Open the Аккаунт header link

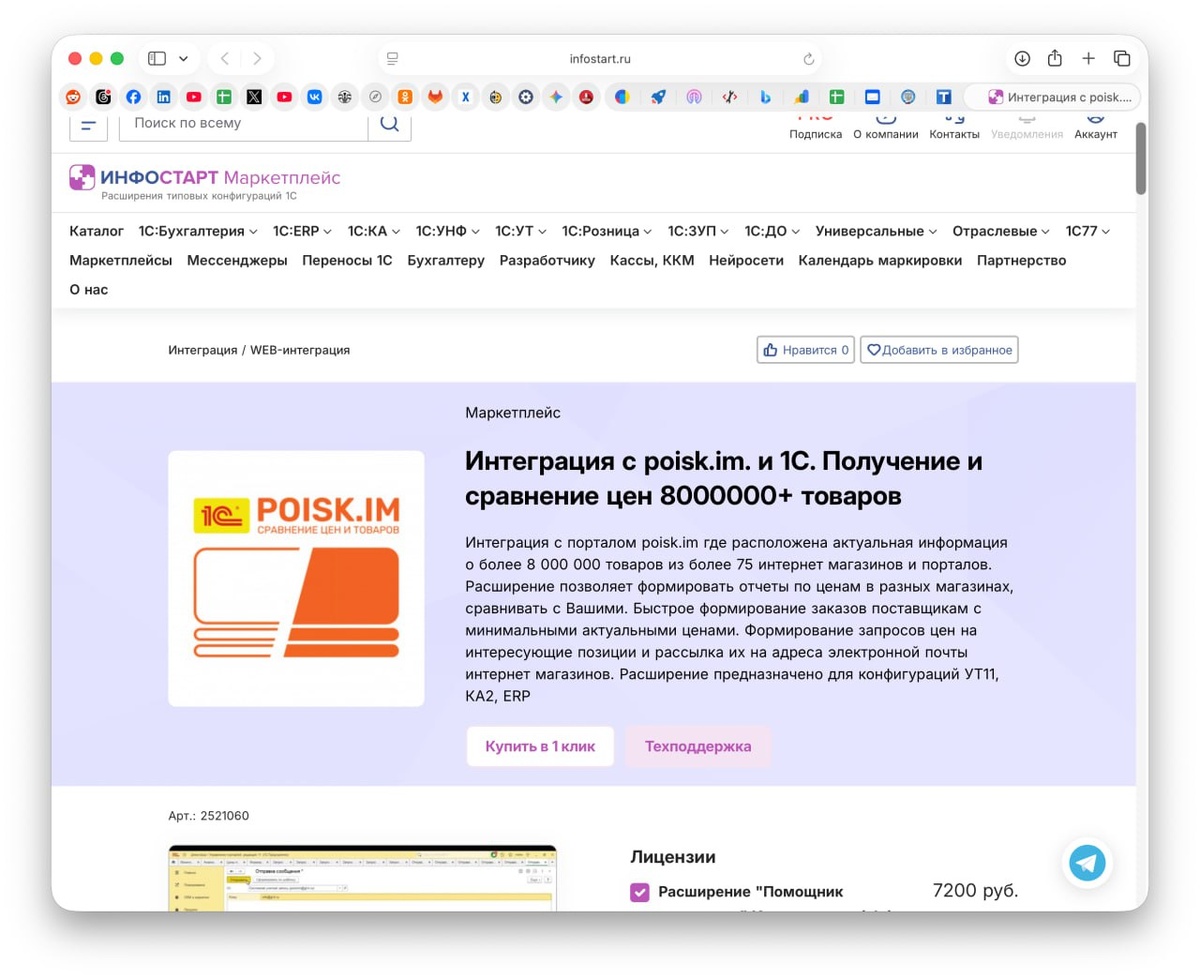[1096, 127]
